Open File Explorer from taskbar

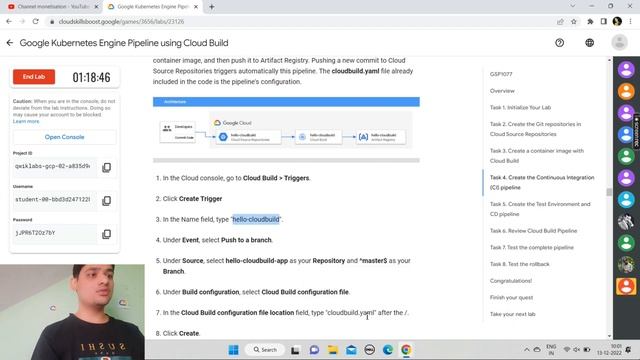pos(333,350)
